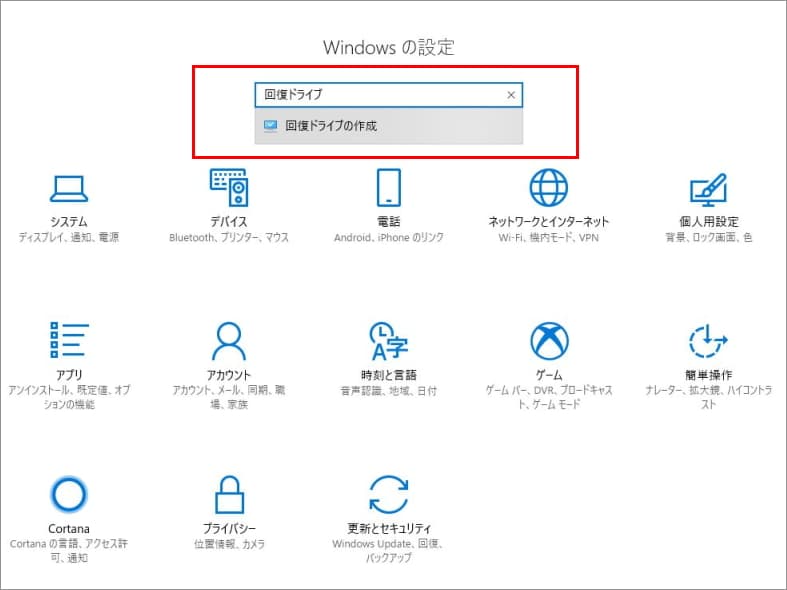This screenshot has height=590, width=787.
Task: Click the 更新とセキュリティ label
Action: (x=389, y=528)
